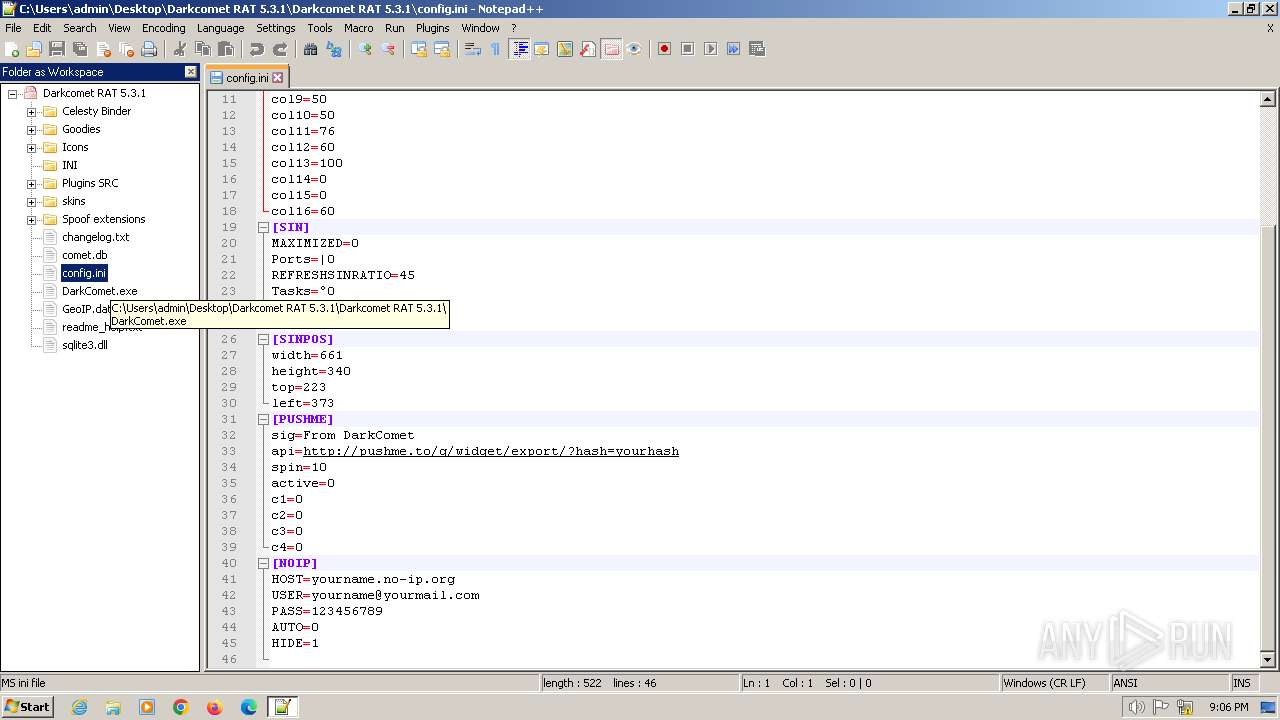Open Find dialog binoculars icon
1280x720 pixels.
click(311, 49)
